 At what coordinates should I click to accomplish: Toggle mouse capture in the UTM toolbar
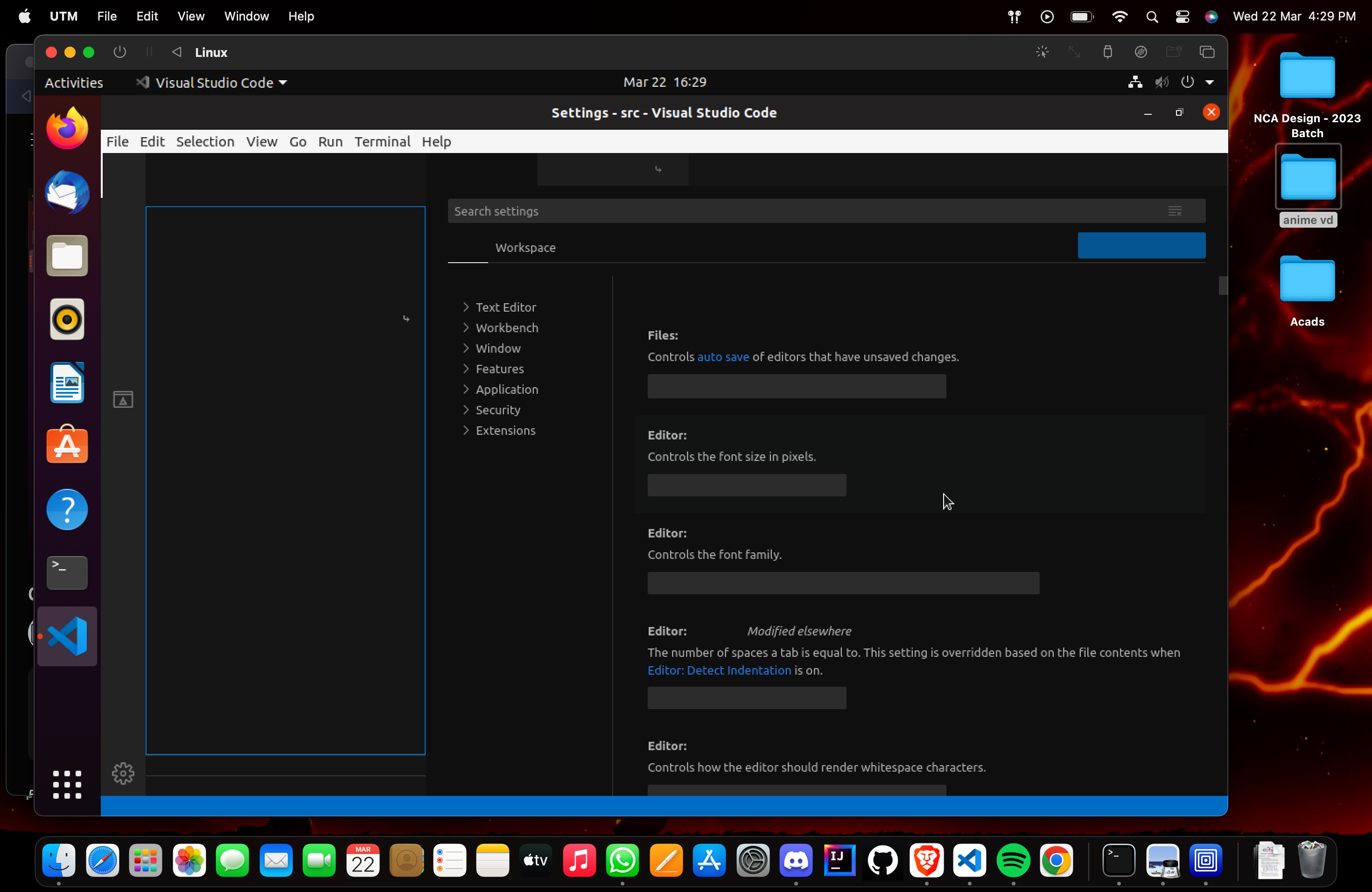[x=1042, y=52]
